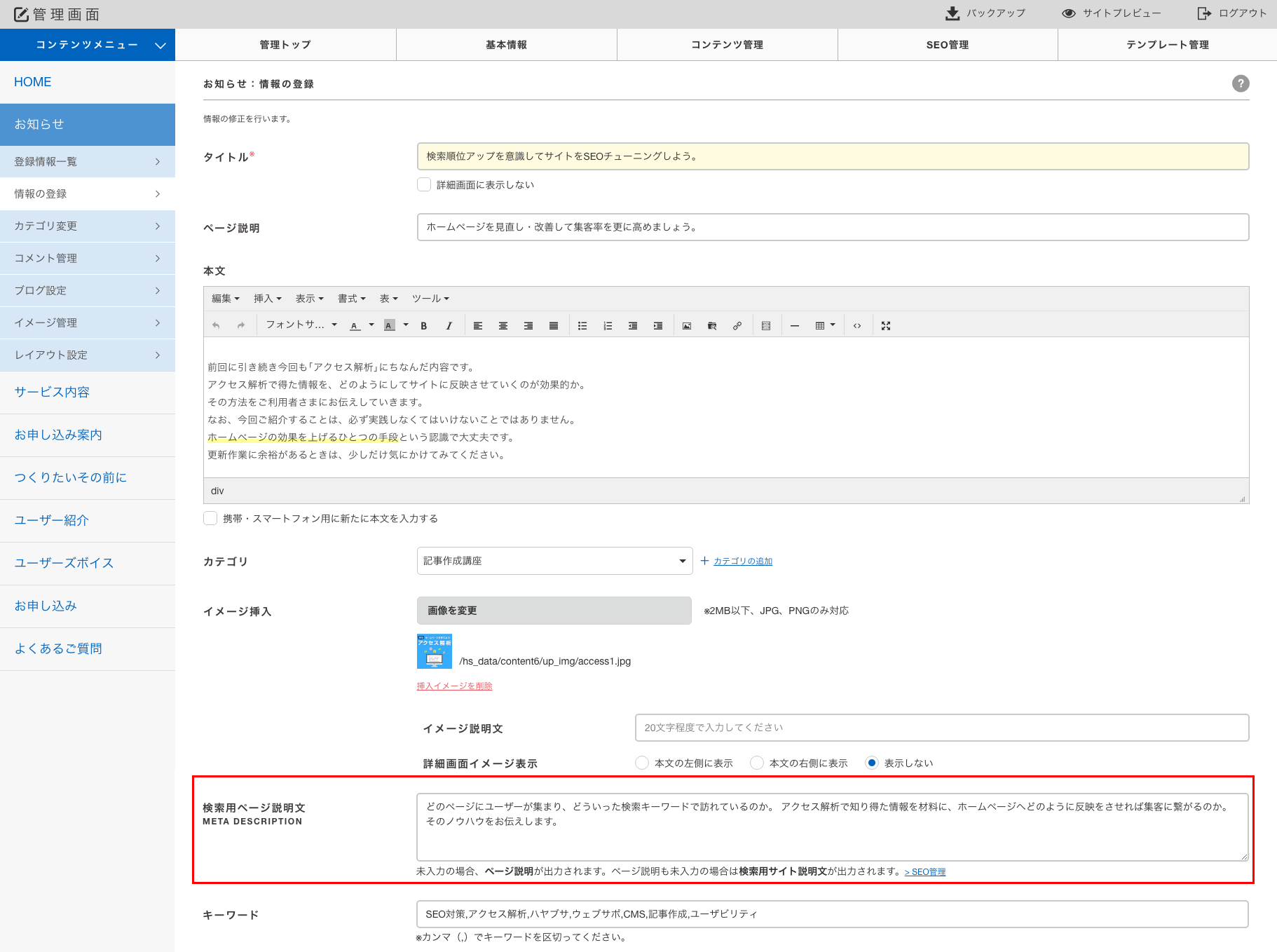
Task: Open the font size dropdown
Action: (x=301, y=325)
